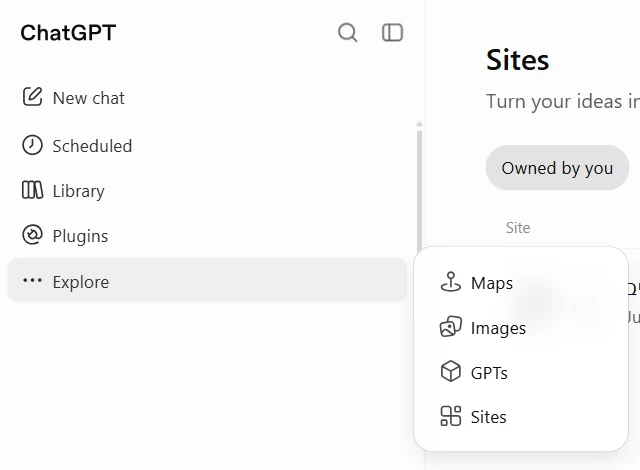Click the Sites page heading
The height and width of the screenshot is (470, 640).
coord(517,60)
